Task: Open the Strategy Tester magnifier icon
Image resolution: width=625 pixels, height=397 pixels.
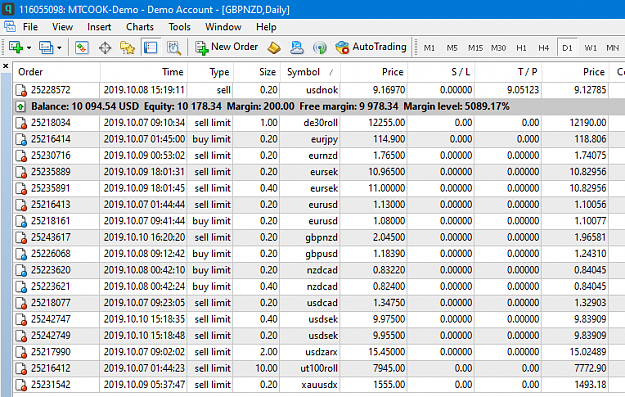Action: coord(174,48)
